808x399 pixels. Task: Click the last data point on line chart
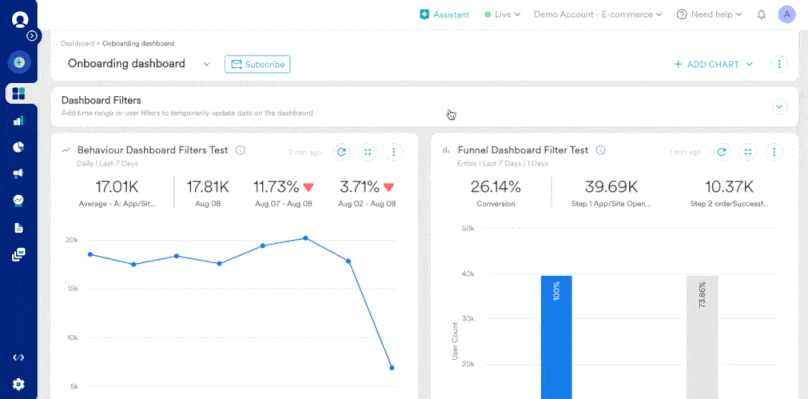(392, 368)
